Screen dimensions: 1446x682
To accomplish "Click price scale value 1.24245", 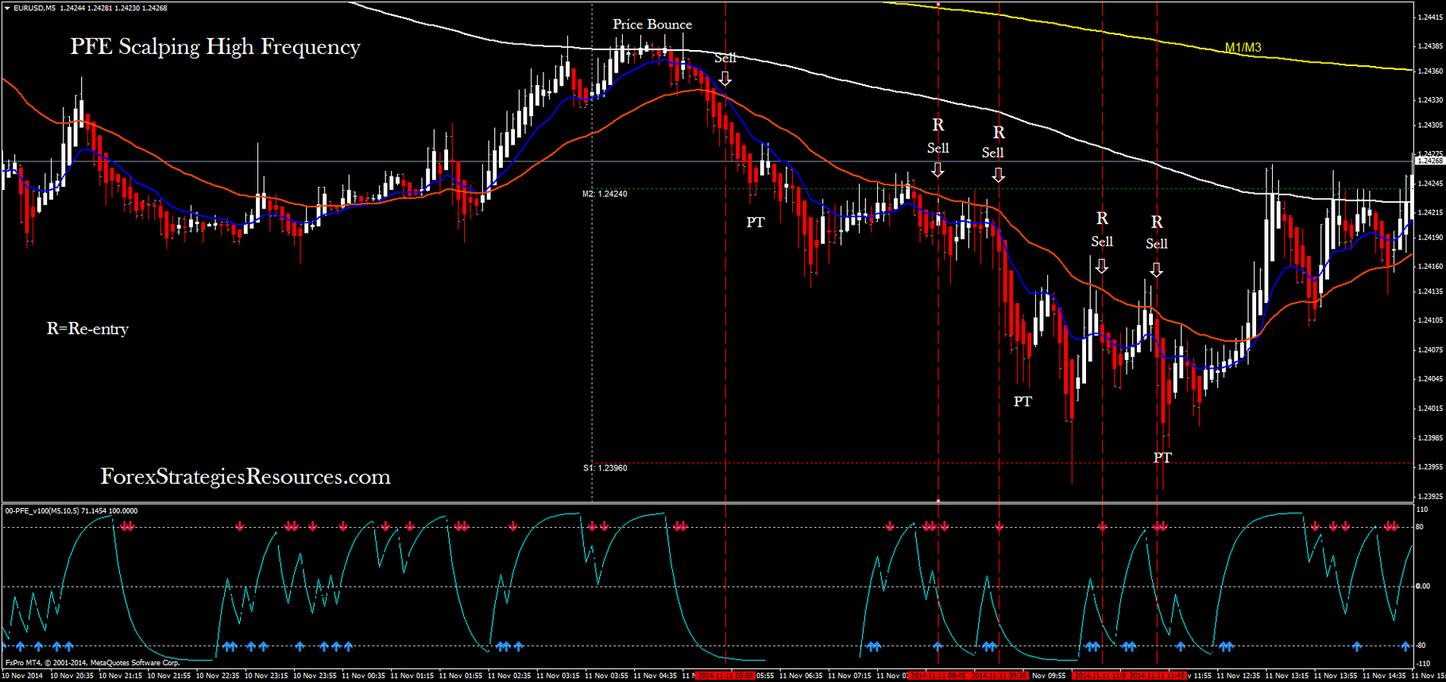I will (1430, 184).
